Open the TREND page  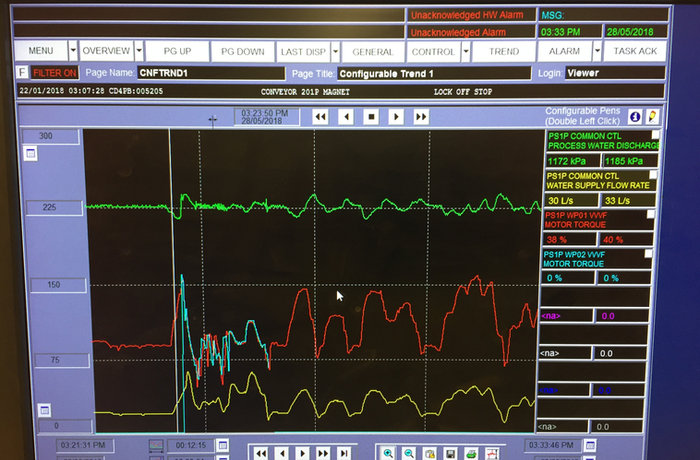click(x=504, y=51)
